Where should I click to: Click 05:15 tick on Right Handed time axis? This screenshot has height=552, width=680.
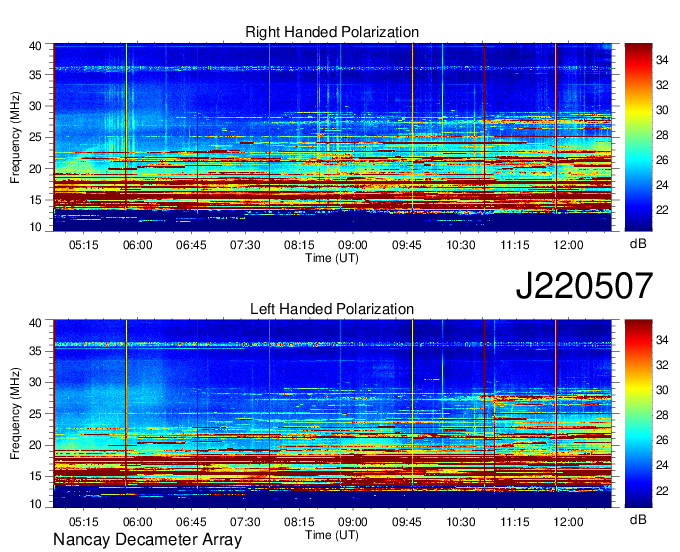pos(84,245)
